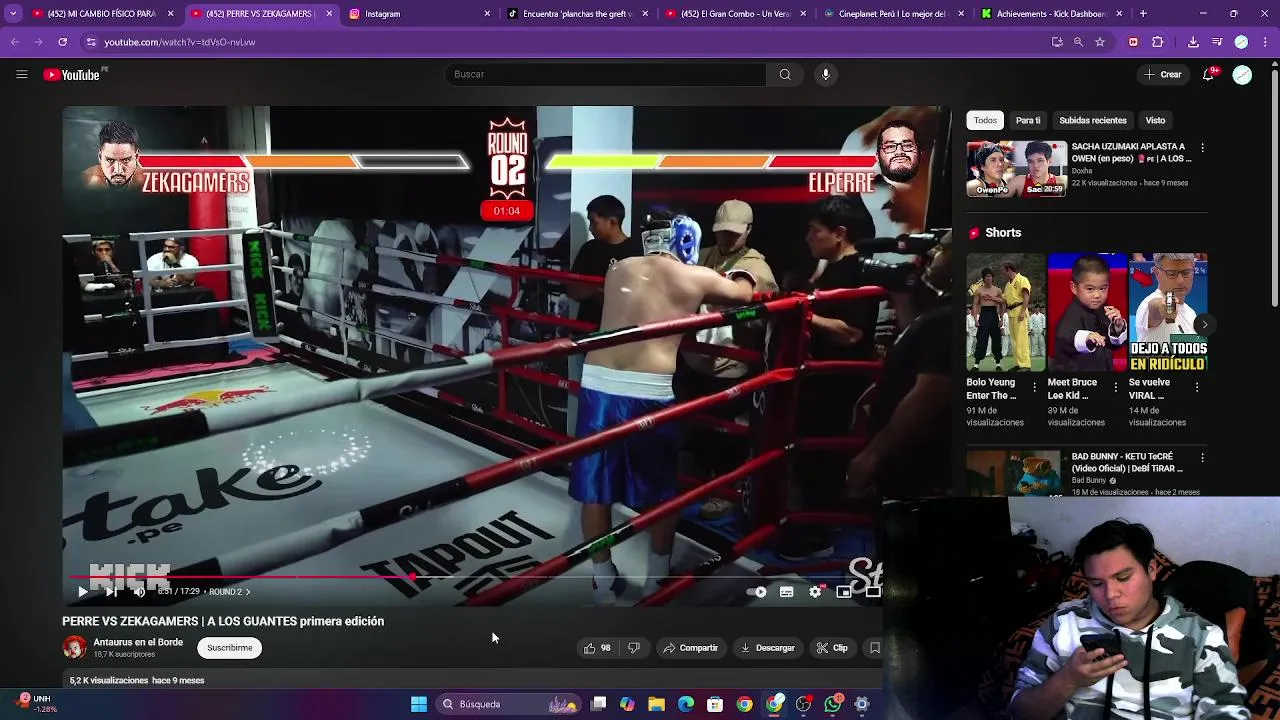The image size is (1280, 720).
Task: Create a Clip of the video
Action: [832, 648]
